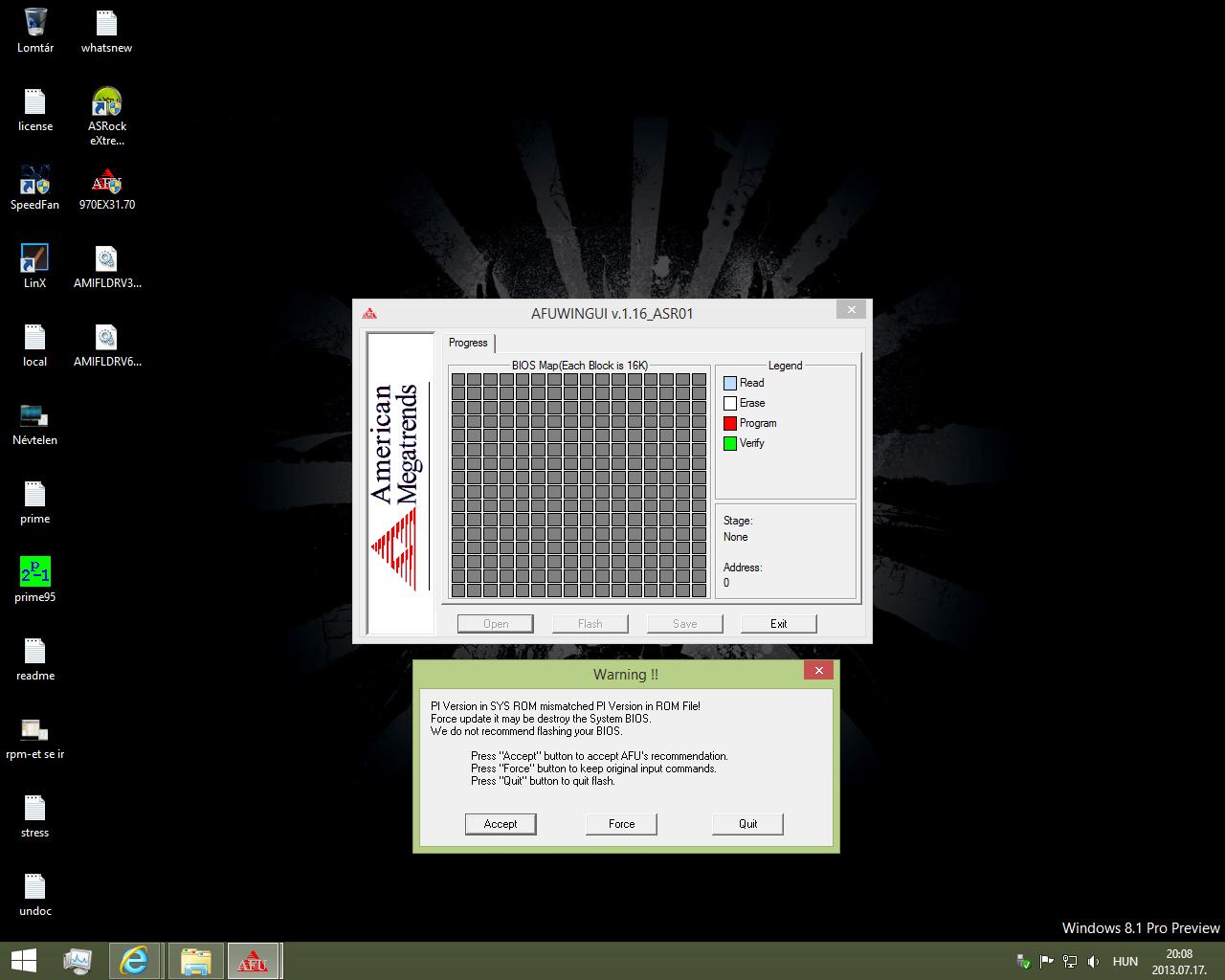Open the 'rpm-et se ir' image icon

(x=35, y=737)
